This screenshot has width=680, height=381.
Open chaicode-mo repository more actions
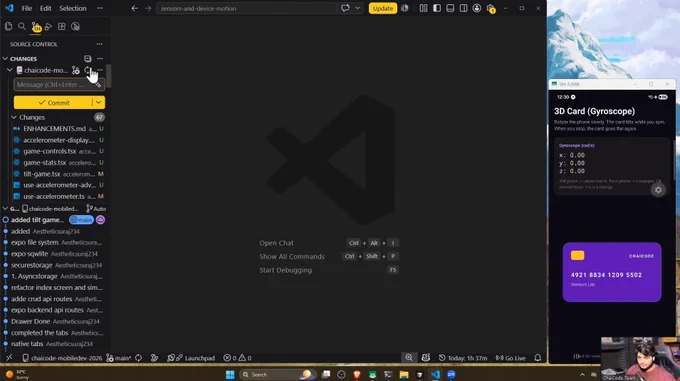(101, 70)
